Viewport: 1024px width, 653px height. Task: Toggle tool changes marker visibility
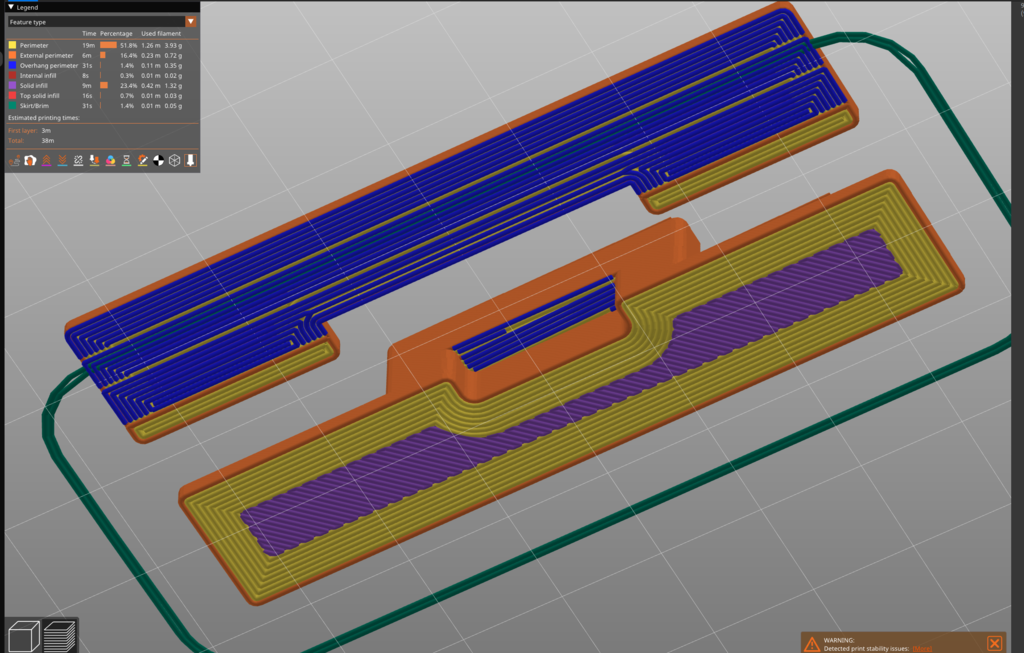(x=94, y=160)
